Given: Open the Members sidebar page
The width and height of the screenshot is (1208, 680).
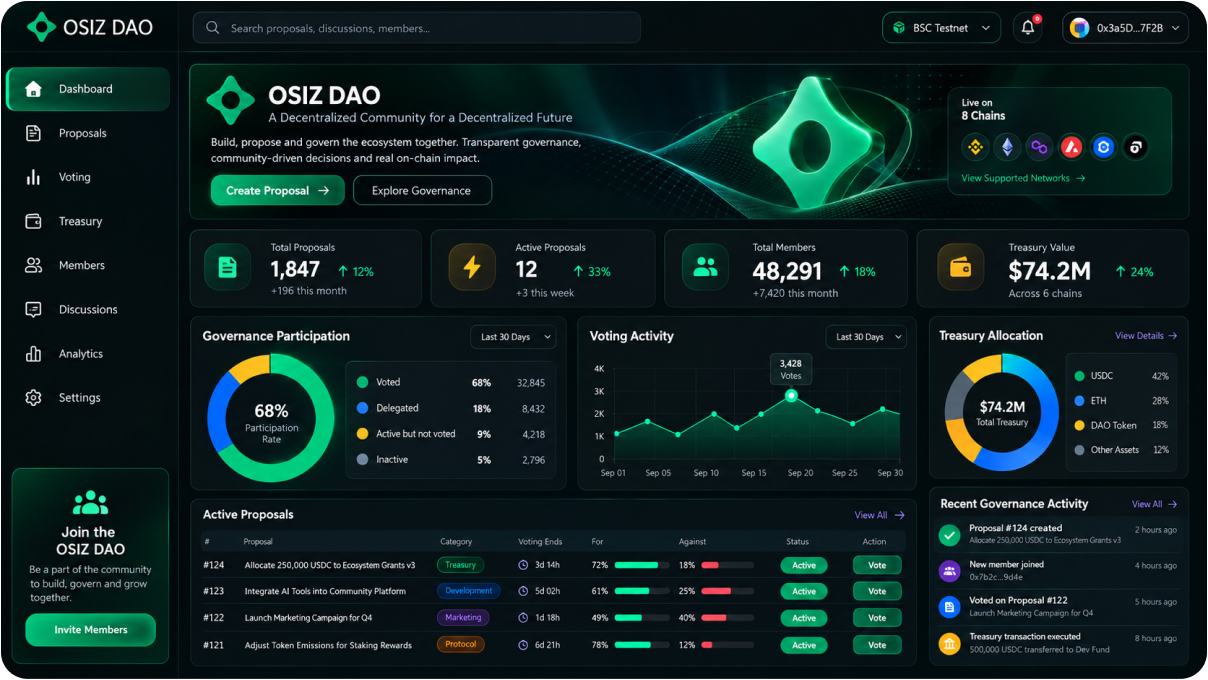Looking at the screenshot, I should point(88,265).
